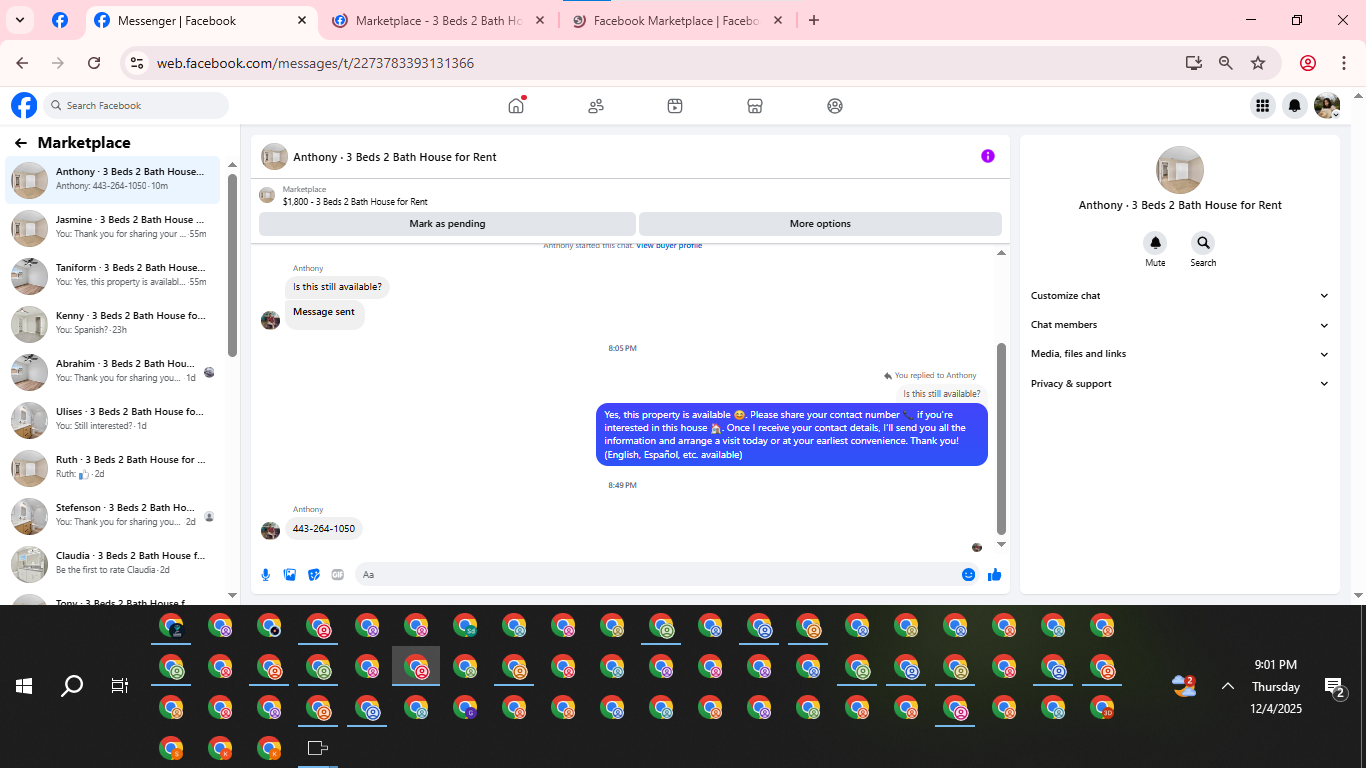Screen dimensions: 1366x768
Task: Open the Stefenson conversation
Action: [x=112, y=516]
